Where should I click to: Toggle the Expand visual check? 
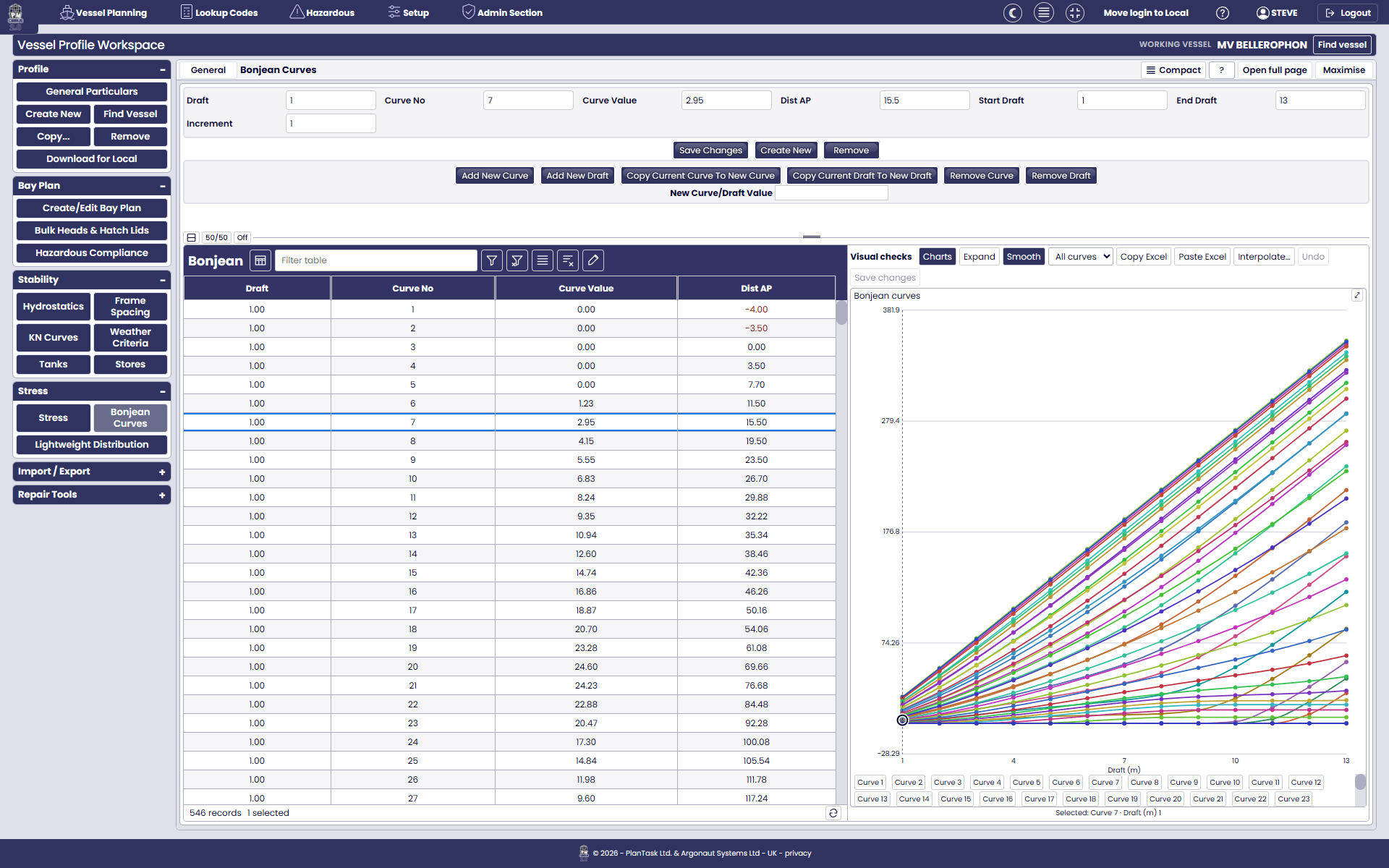[980, 257]
